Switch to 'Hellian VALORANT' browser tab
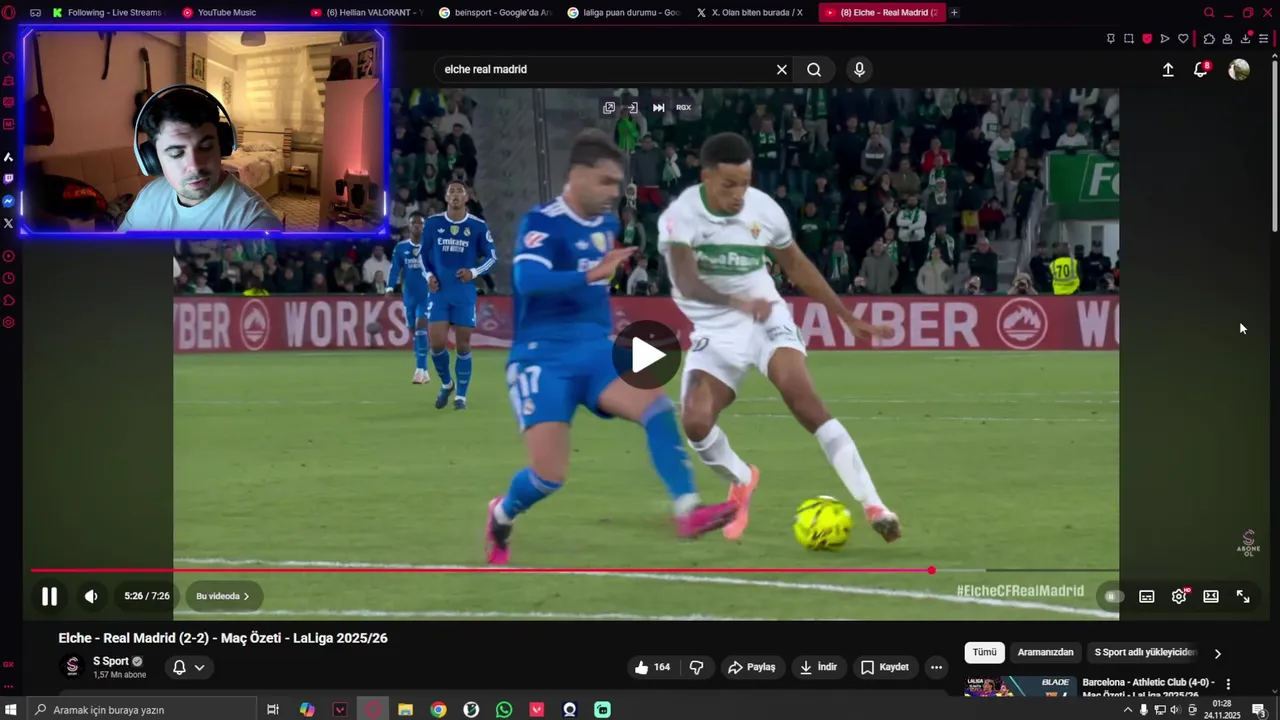This screenshot has height=720, width=1280. pyautogui.click(x=367, y=12)
